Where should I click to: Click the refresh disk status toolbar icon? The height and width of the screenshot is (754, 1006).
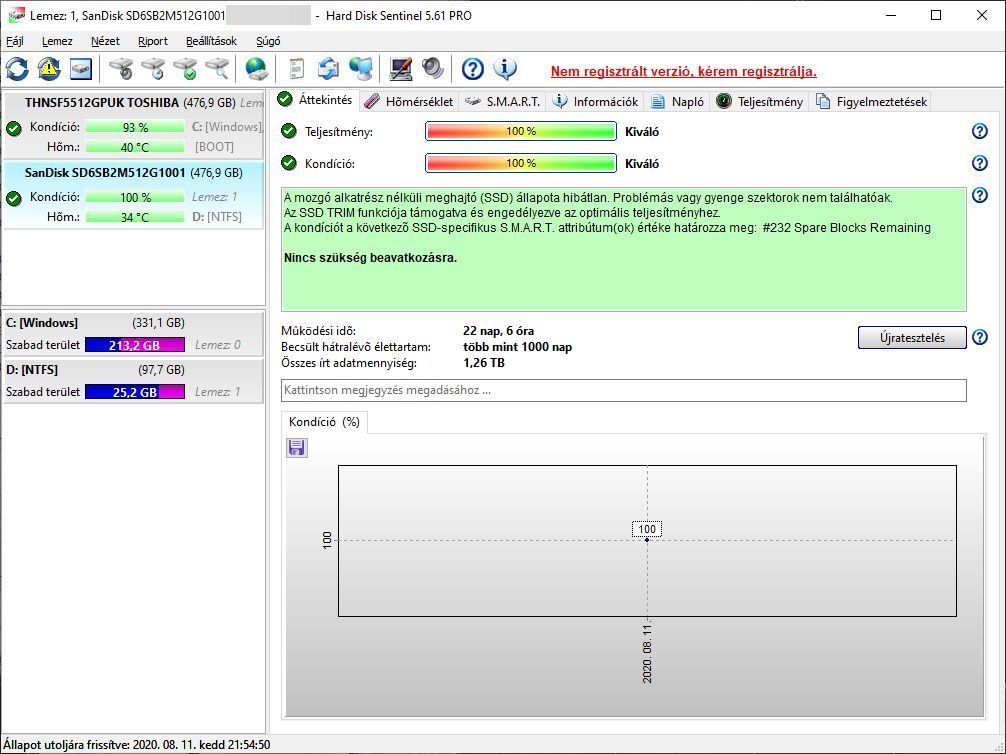(17, 69)
